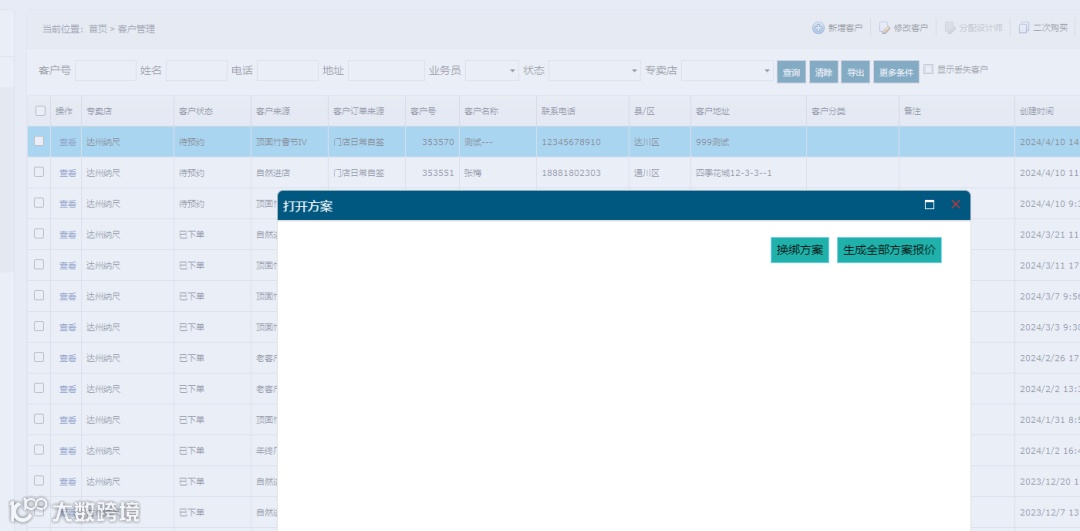The width and height of the screenshot is (1080, 531).
Task: Toggle the select-all checkbox in table header
Action: click(x=40, y=111)
